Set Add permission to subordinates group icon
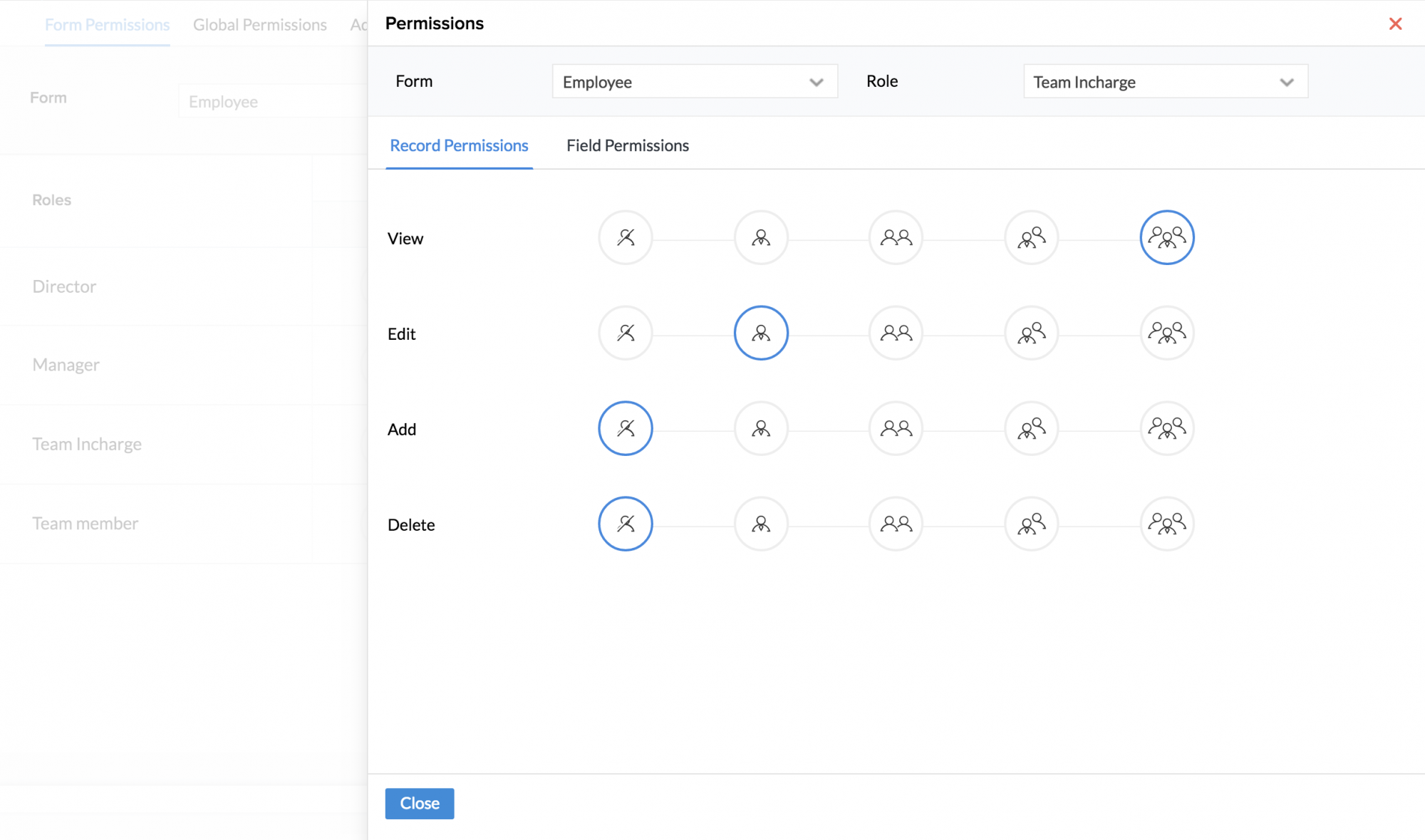The image size is (1425, 840). click(1031, 428)
